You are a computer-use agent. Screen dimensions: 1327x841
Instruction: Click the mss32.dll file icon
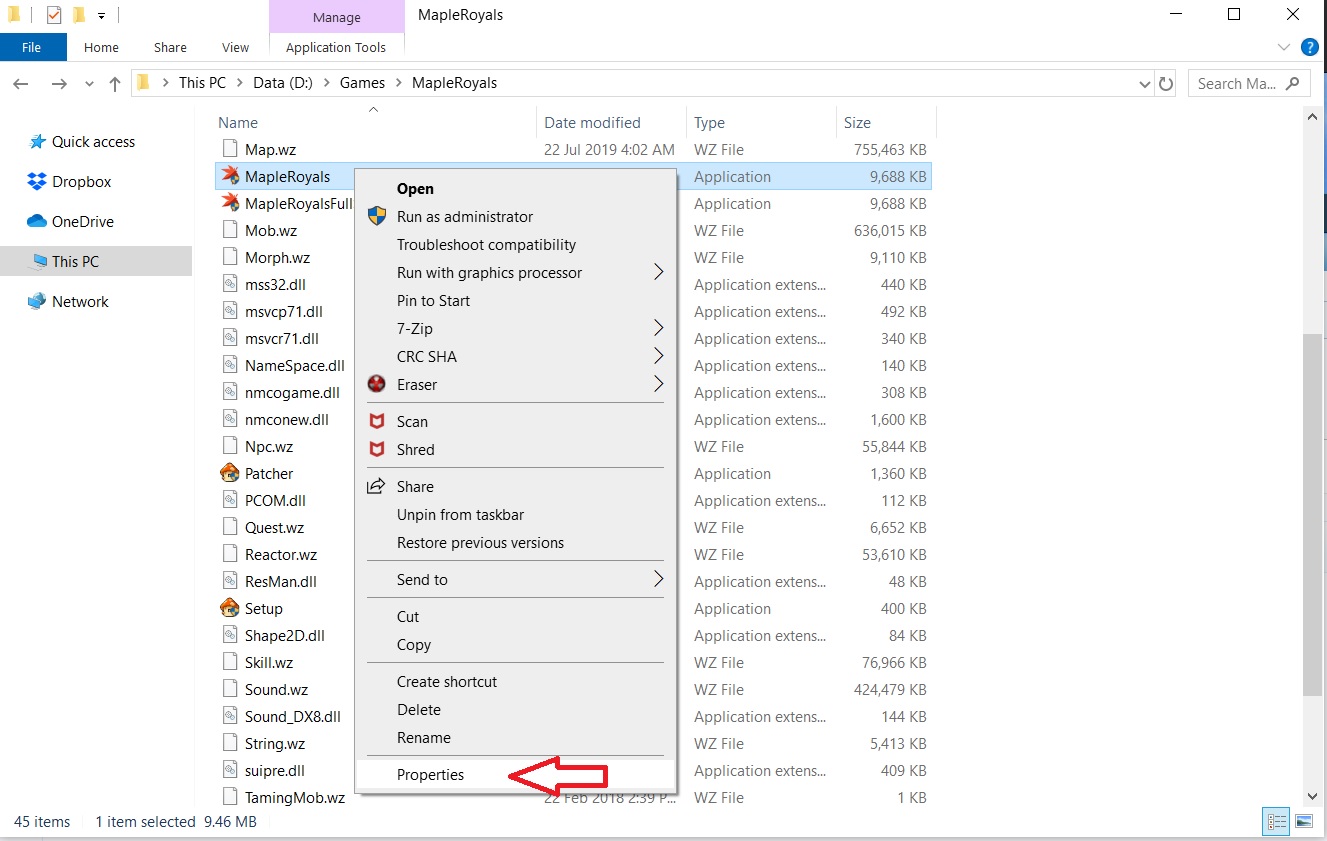(230, 285)
